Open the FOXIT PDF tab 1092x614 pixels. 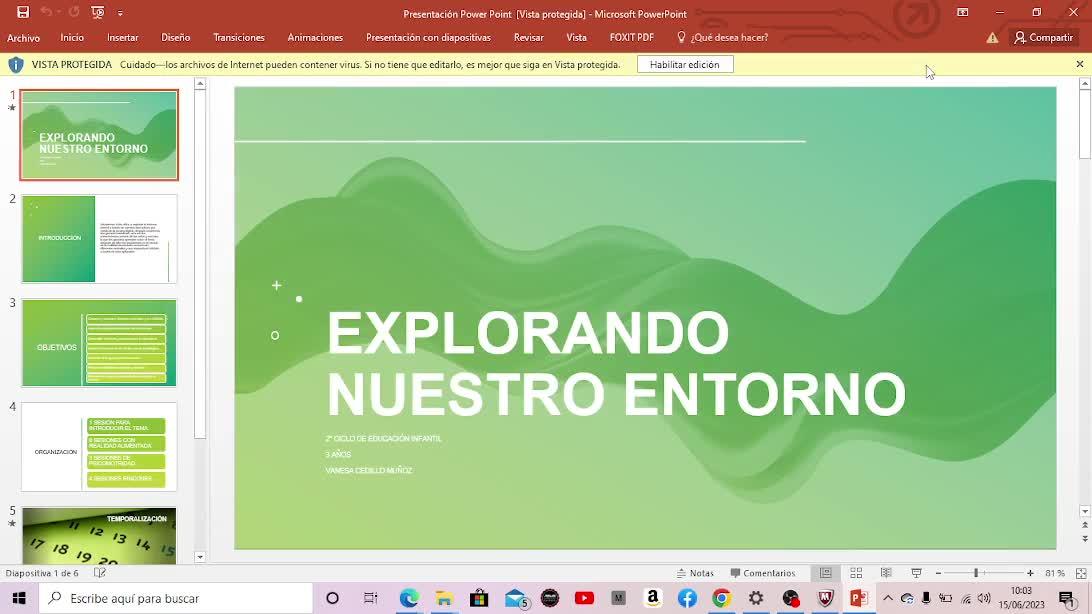[632, 38]
